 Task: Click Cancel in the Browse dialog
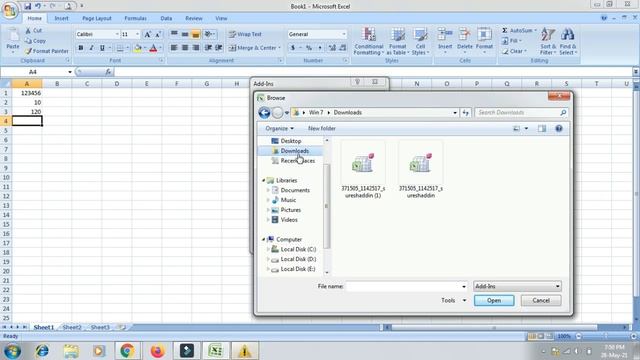point(541,300)
